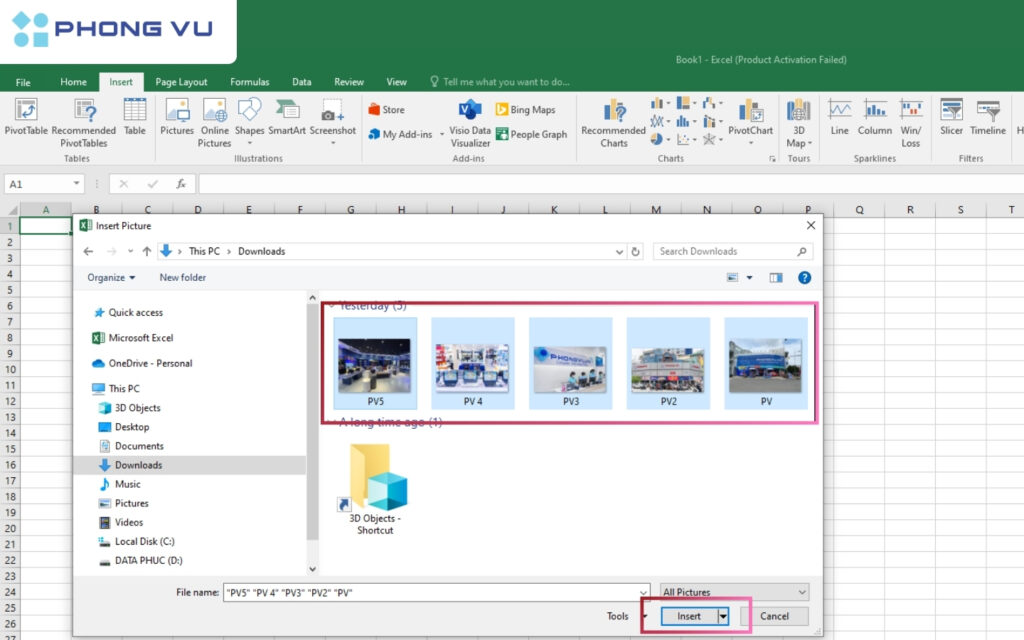
Task: Expand the My Add-ins dropdown arrow
Action: point(442,135)
